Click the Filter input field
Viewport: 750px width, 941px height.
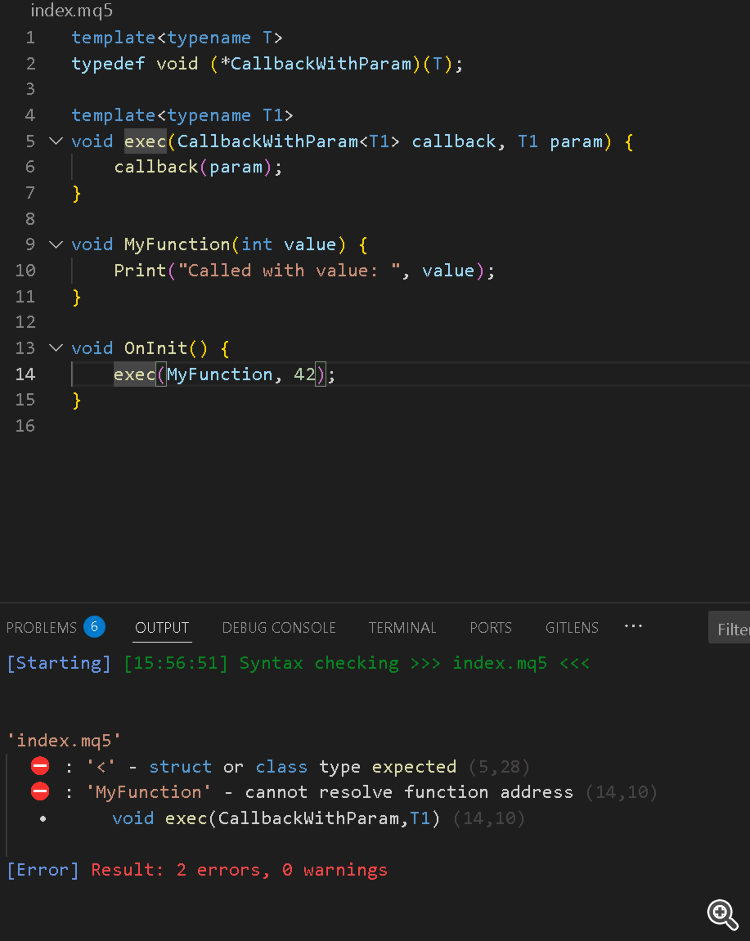tap(731, 629)
